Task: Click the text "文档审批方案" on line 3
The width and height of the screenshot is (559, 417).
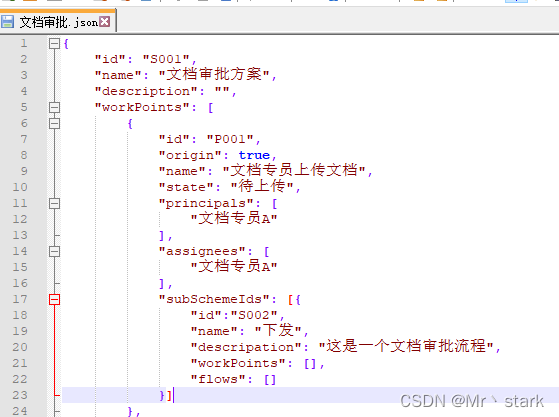Action: tap(214, 74)
